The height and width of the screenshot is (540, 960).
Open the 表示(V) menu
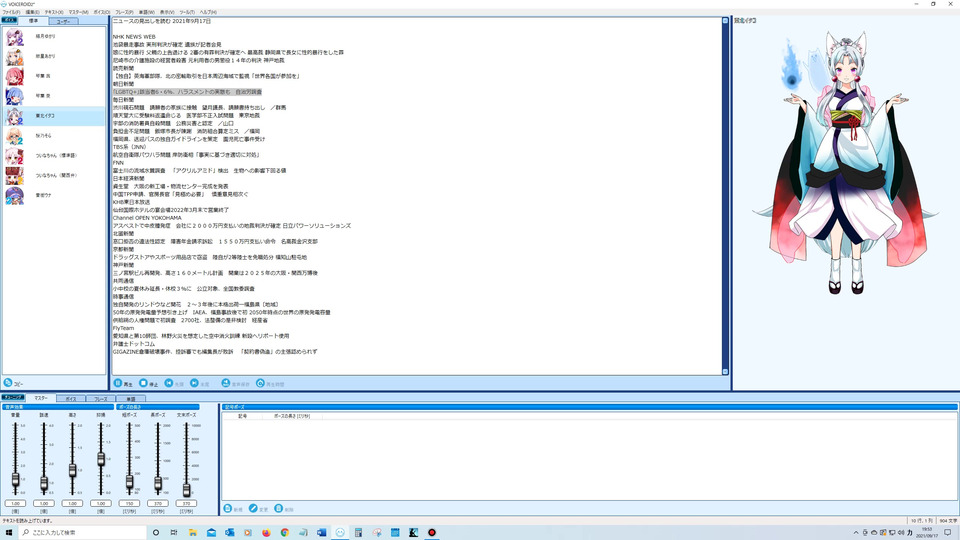point(167,12)
